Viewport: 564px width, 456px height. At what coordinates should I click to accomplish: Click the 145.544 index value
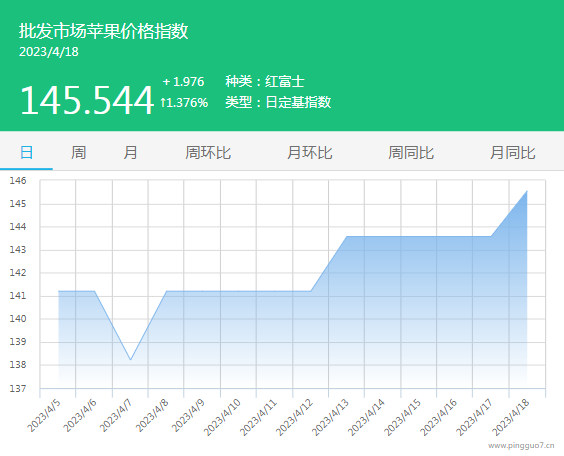coord(87,100)
